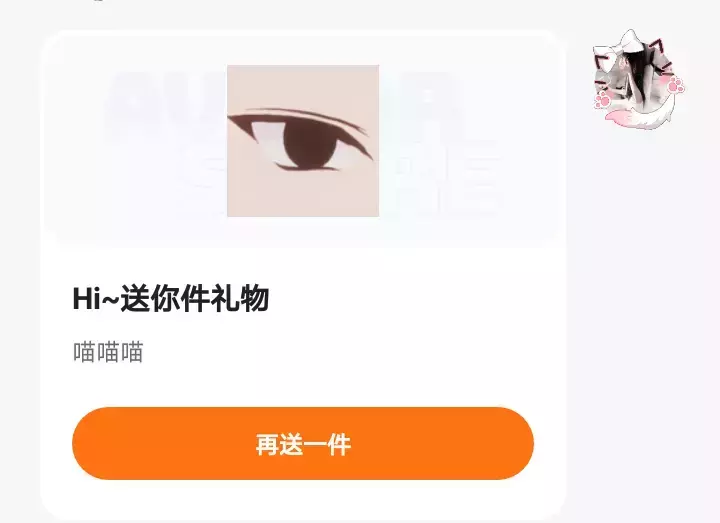Tap the Hi~ greeting at title start
Image resolution: width=720 pixels, height=523 pixels.
(96, 298)
